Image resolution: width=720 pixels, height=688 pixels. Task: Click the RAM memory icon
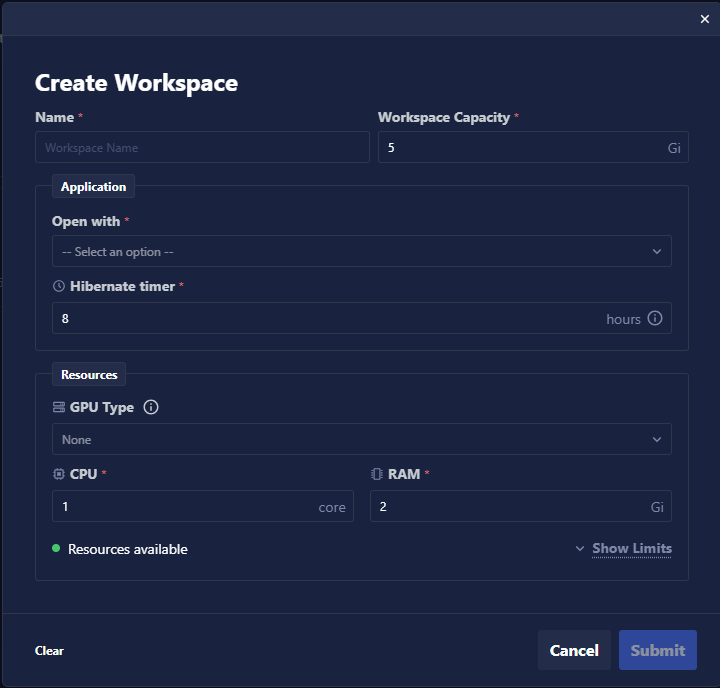tap(377, 474)
